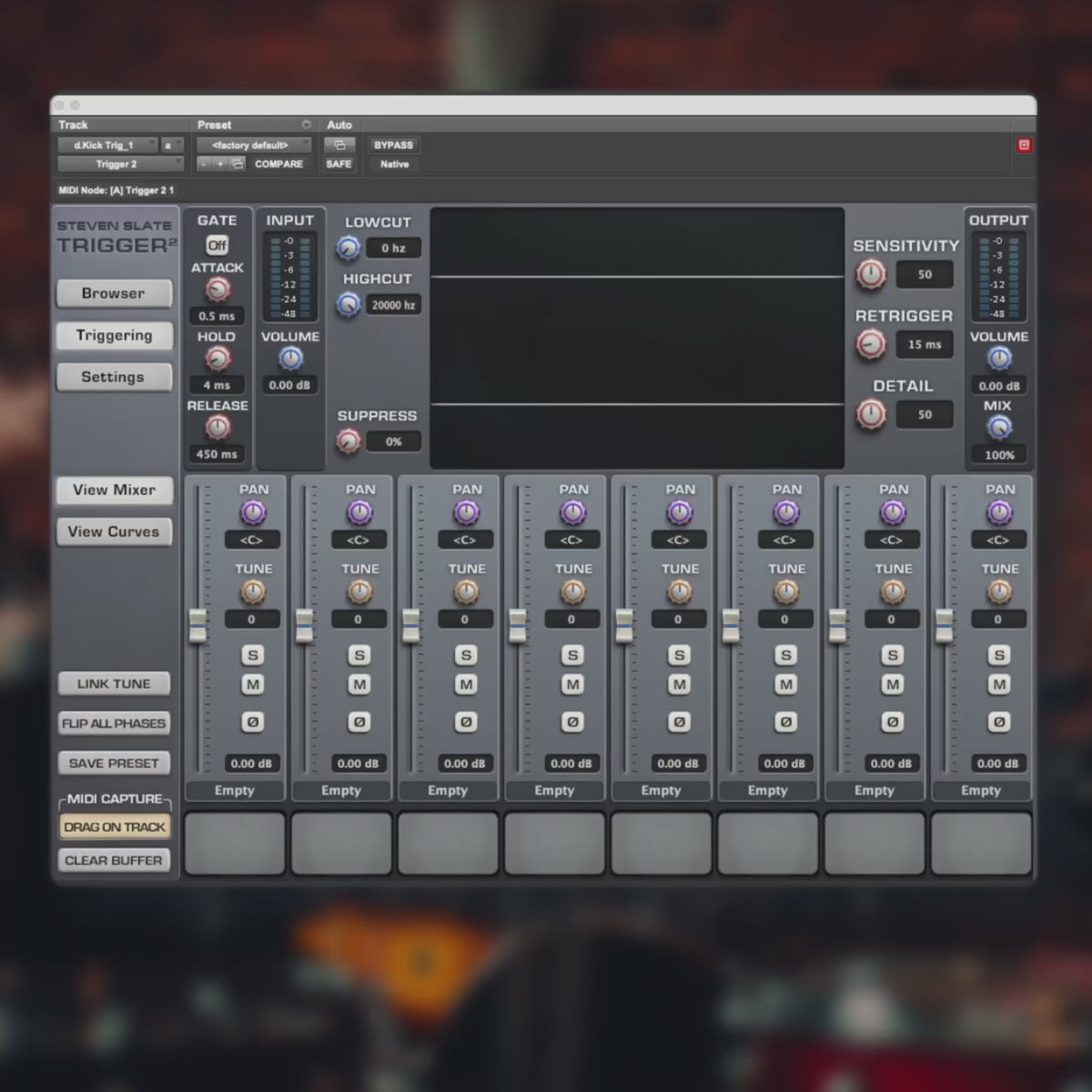Click the preset copy settings icon
Viewport: 1092px width, 1092px height.
[x=238, y=165]
